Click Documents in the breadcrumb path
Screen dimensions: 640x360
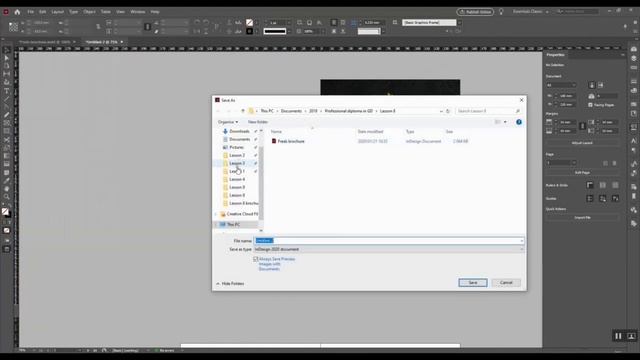click(291, 111)
